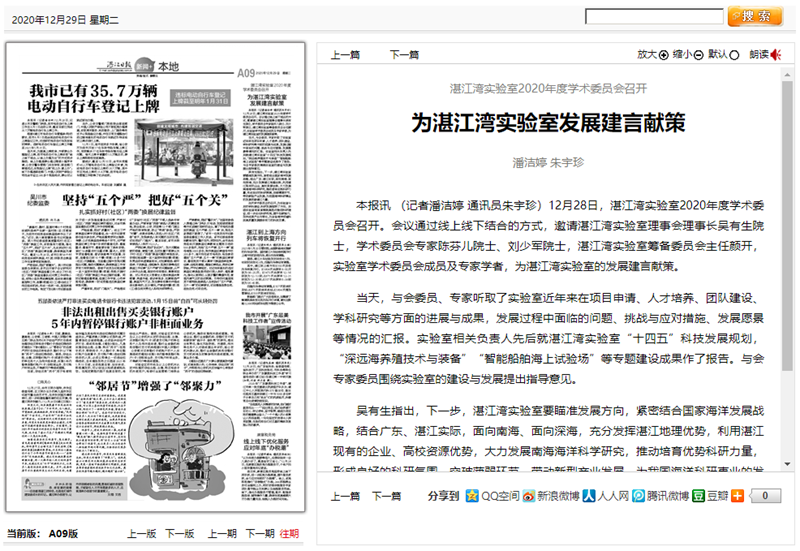Click article title 为湛江湾实验室发展建言献策
800x551 pixels.
548,123
